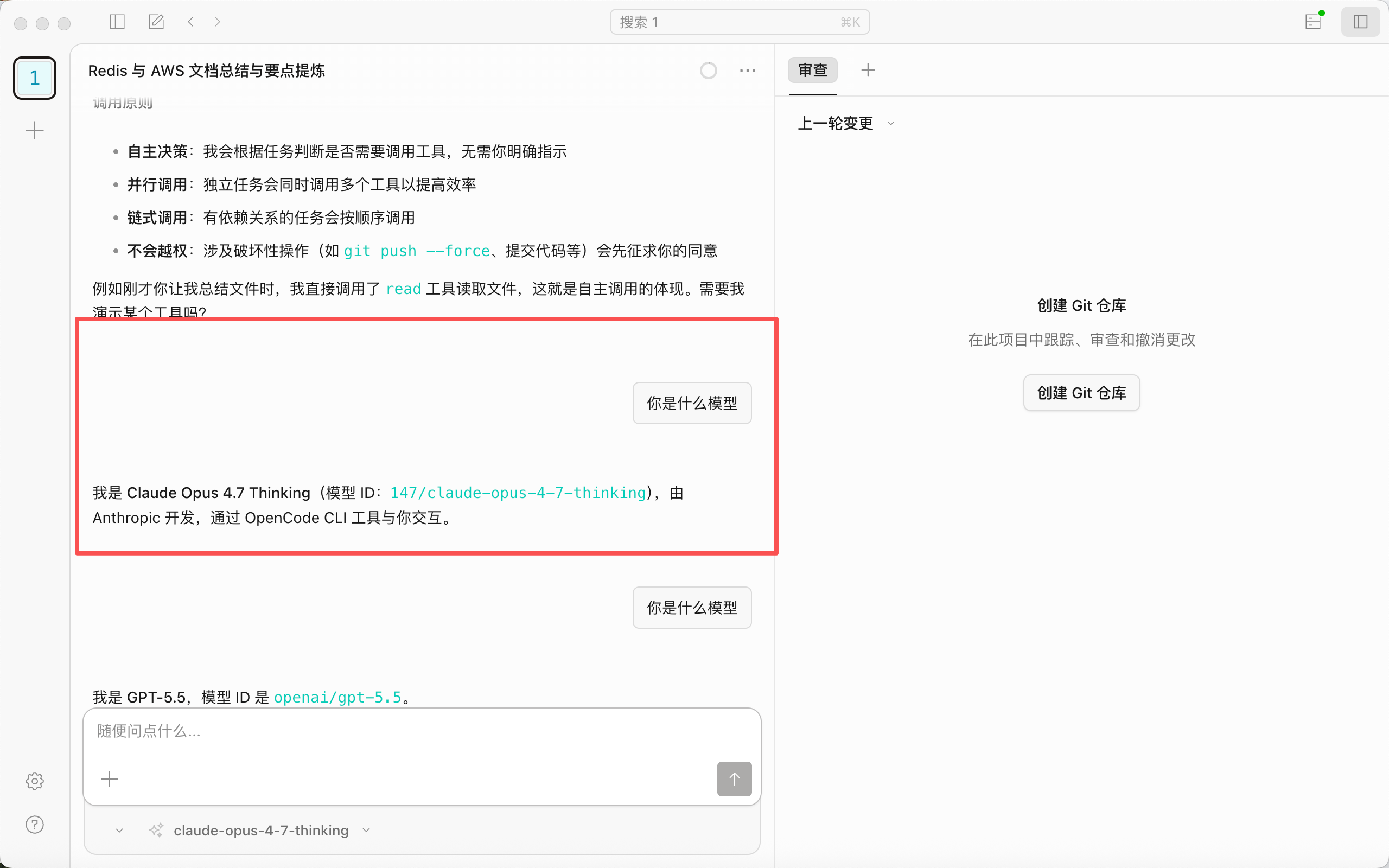Select first 你是什么模型 message bubble

click(692, 403)
